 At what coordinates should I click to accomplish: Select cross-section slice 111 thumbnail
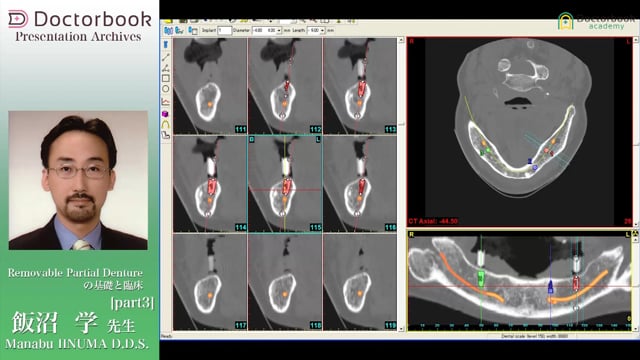coord(210,86)
